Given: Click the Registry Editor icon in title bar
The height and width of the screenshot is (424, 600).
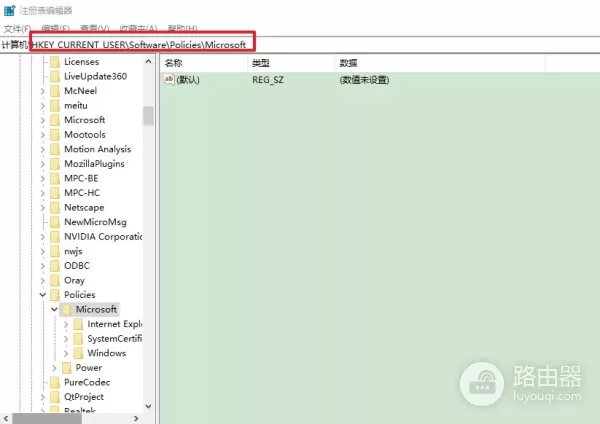Looking at the screenshot, I should click(9, 10).
